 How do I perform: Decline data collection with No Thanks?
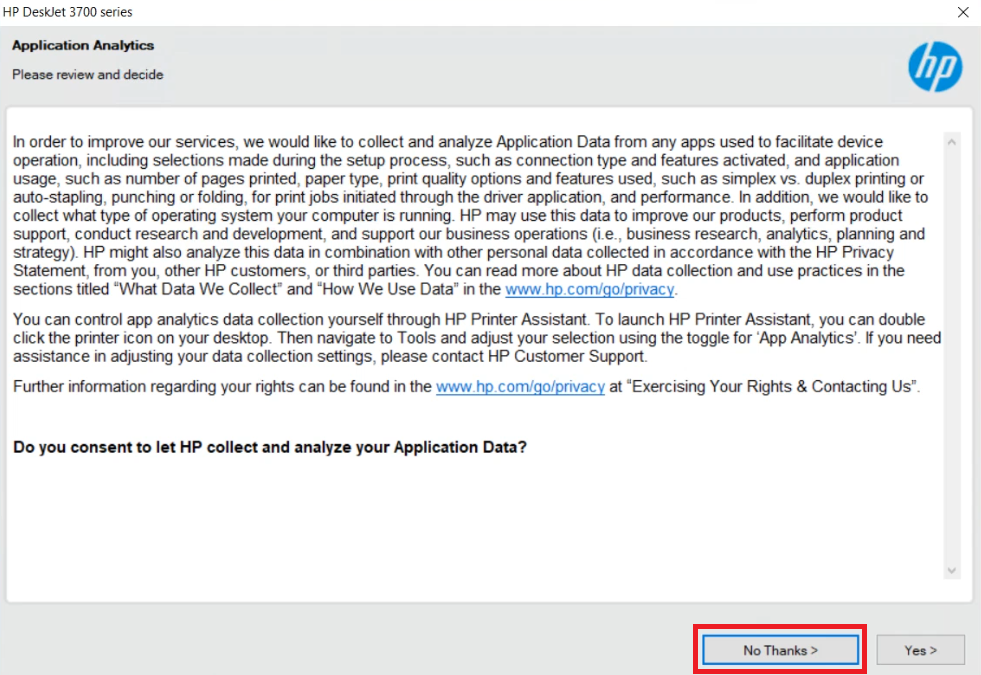coord(780,650)
